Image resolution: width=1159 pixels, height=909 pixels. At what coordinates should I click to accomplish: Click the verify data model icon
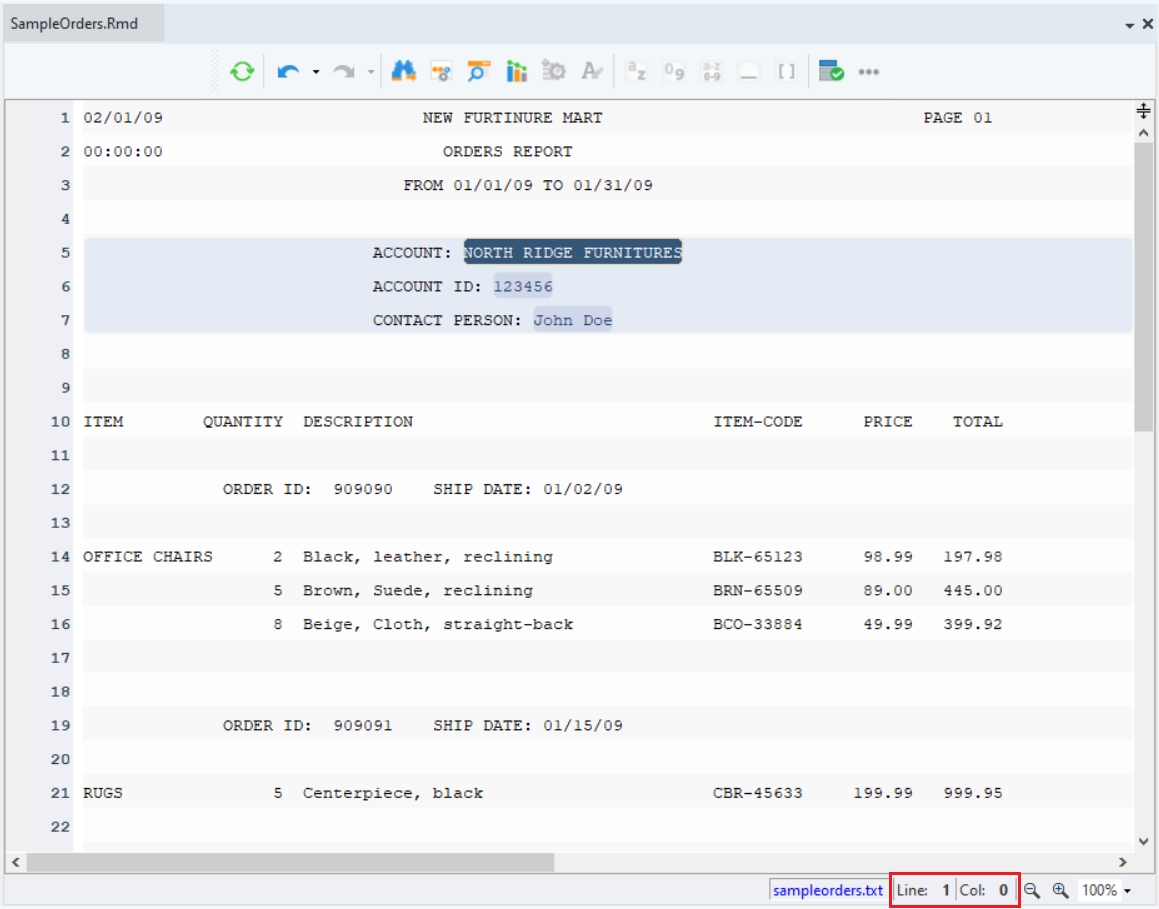click(831, 72)
